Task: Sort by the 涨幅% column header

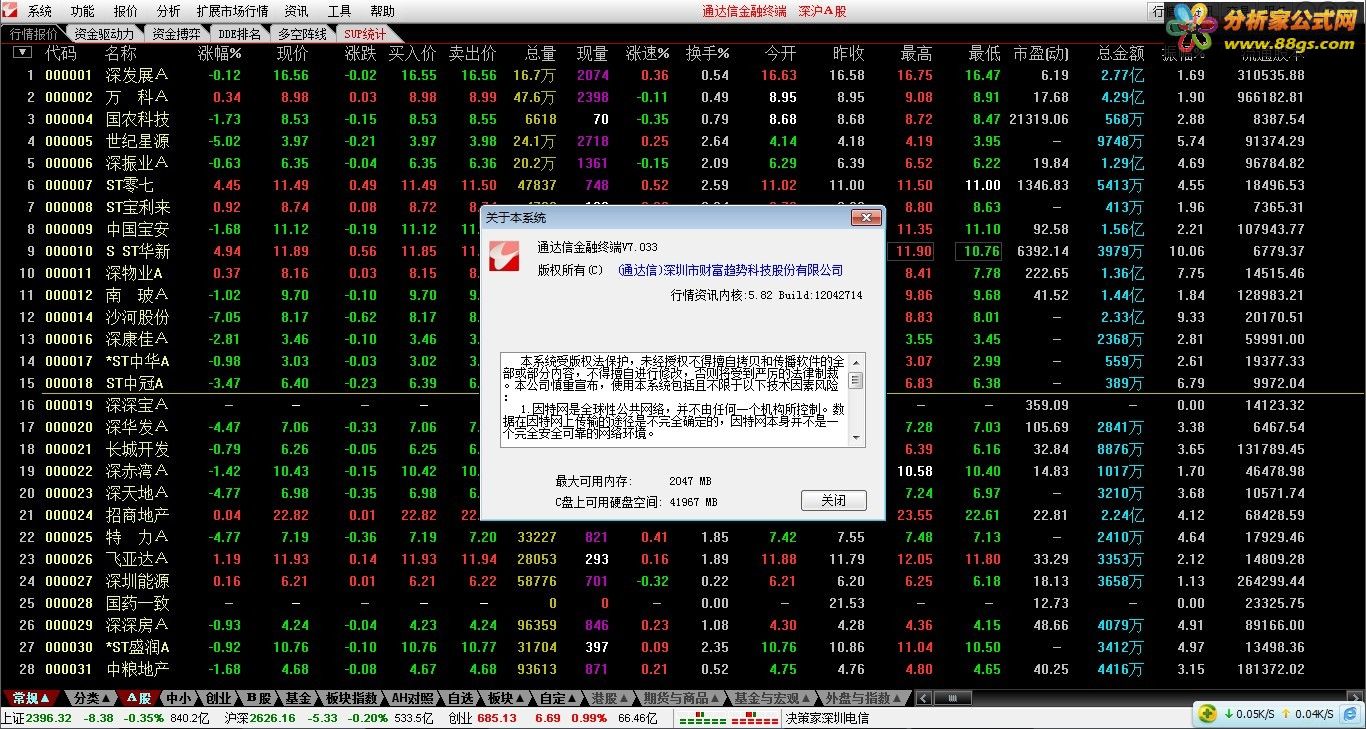Action: [x=220, y=53]
